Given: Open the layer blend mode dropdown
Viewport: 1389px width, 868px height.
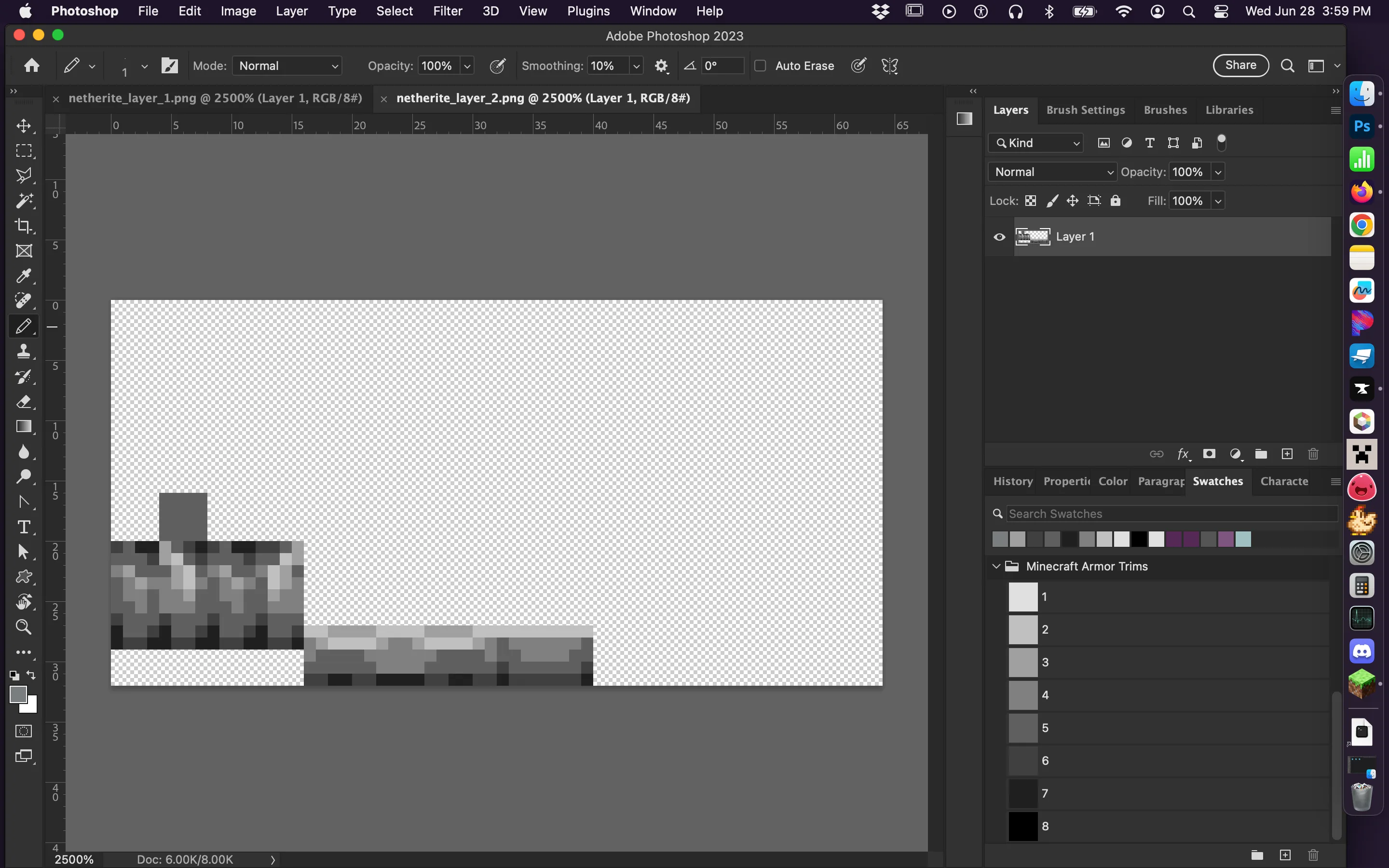Looking at the screenshot, I should [1052, 172].
